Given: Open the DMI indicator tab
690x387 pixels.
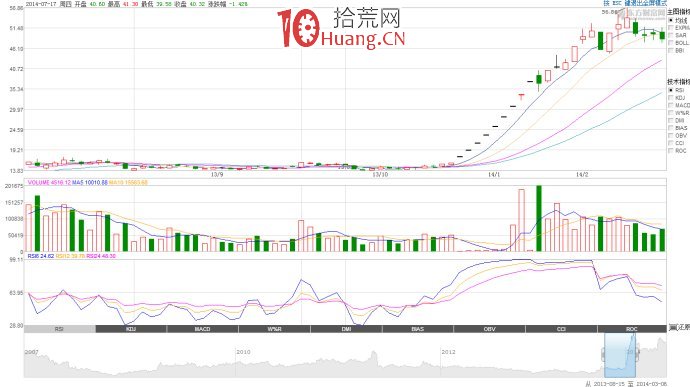Looking at the screenshot, I should coord(346,329).
